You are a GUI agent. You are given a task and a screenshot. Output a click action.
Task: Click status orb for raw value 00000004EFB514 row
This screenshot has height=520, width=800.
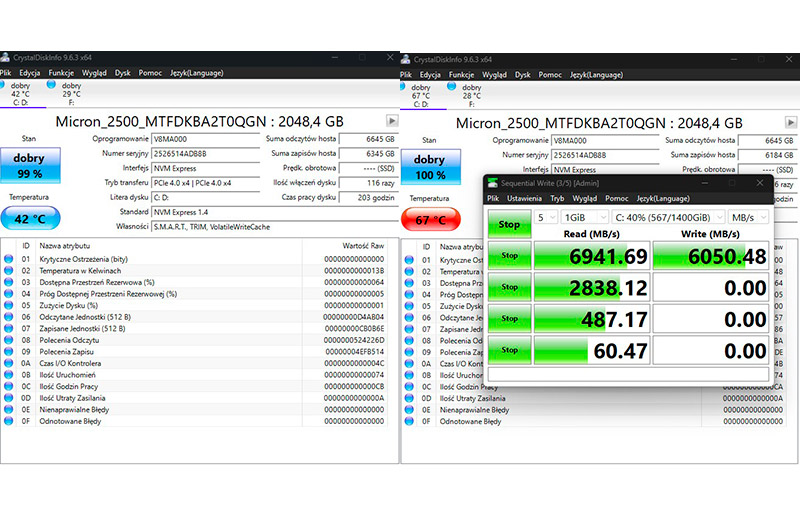[10, 352]
